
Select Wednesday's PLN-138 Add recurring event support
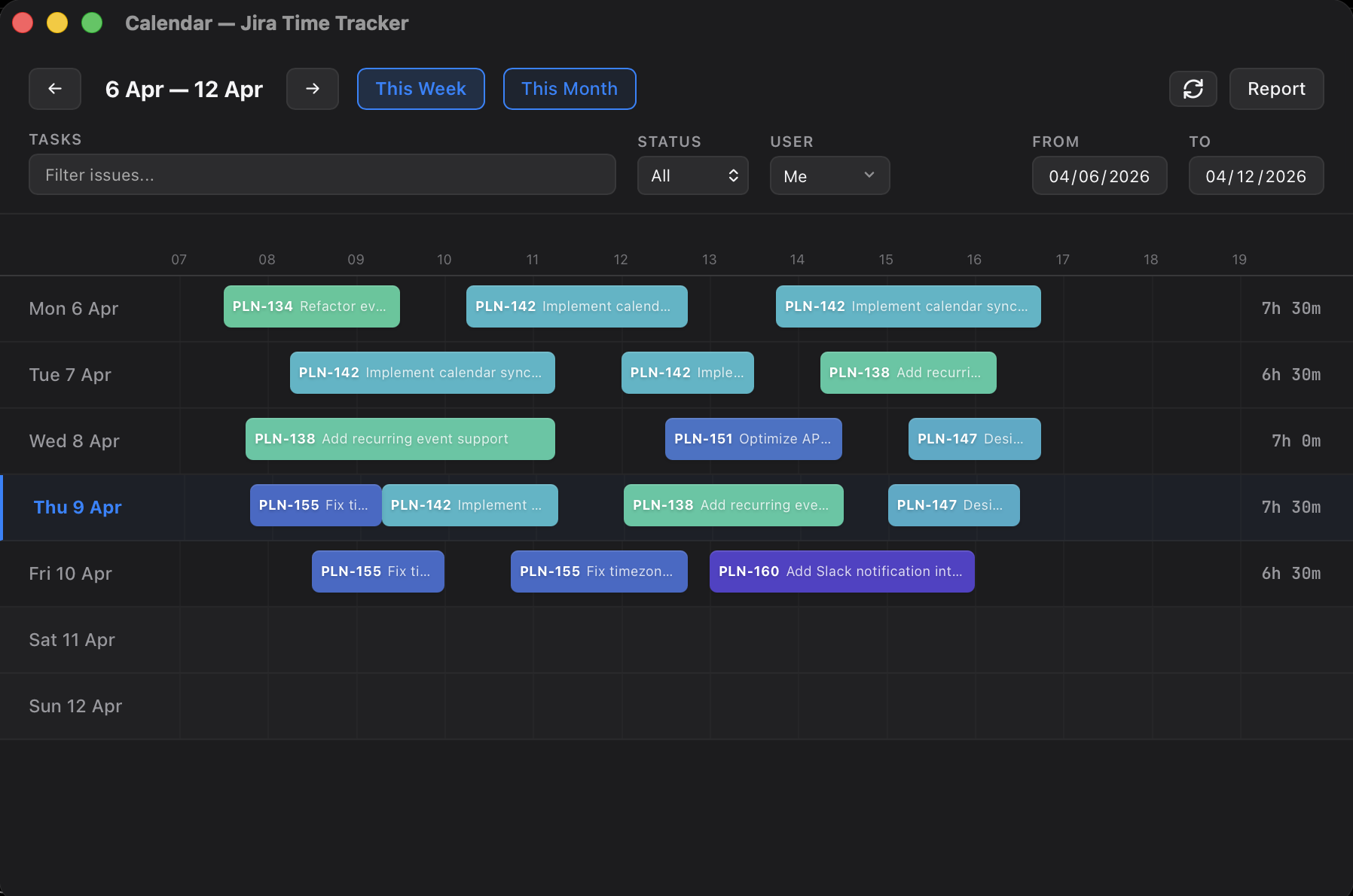pos(400,439)
